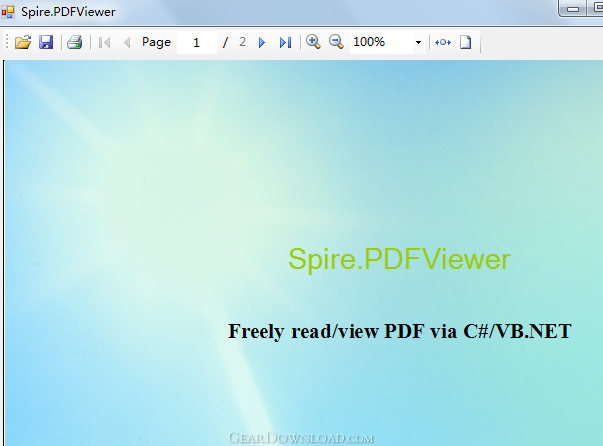
Task: Open the zoom percentage dropdown arrow
Action: pyautogui.click(x=418, y=42)
